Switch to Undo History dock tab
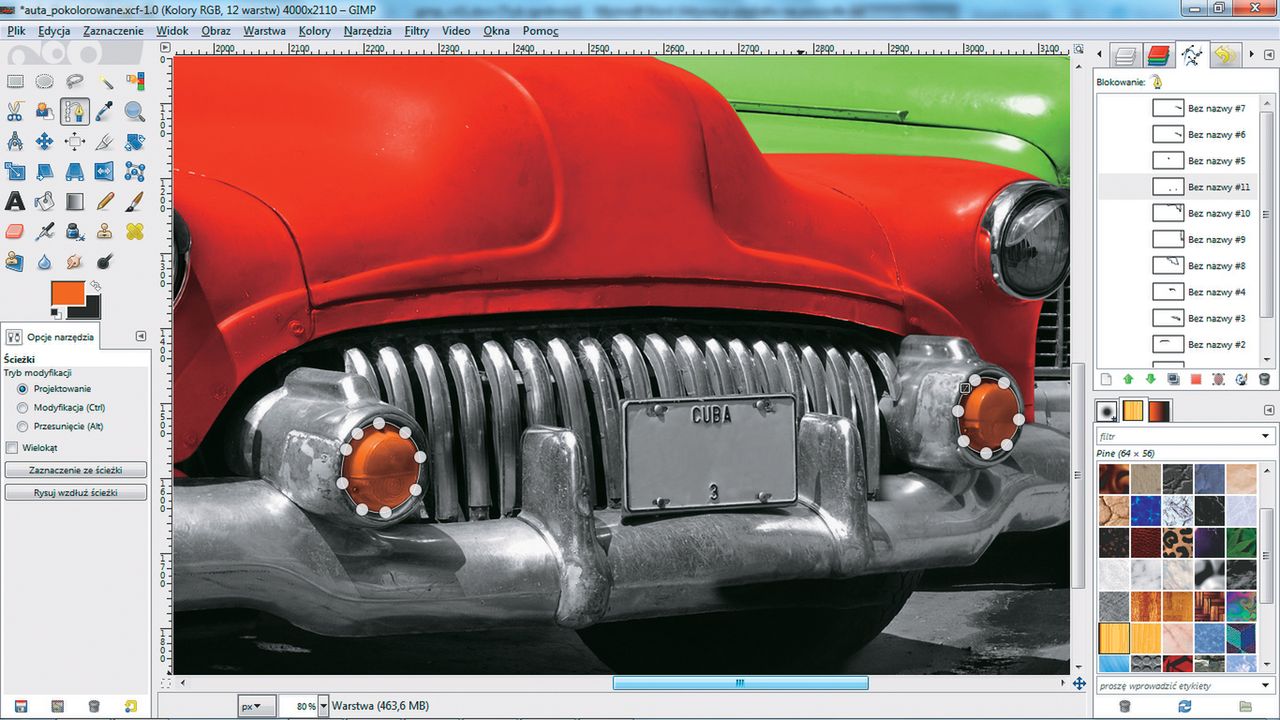The image size is (1280, 720). [1224, 55]
